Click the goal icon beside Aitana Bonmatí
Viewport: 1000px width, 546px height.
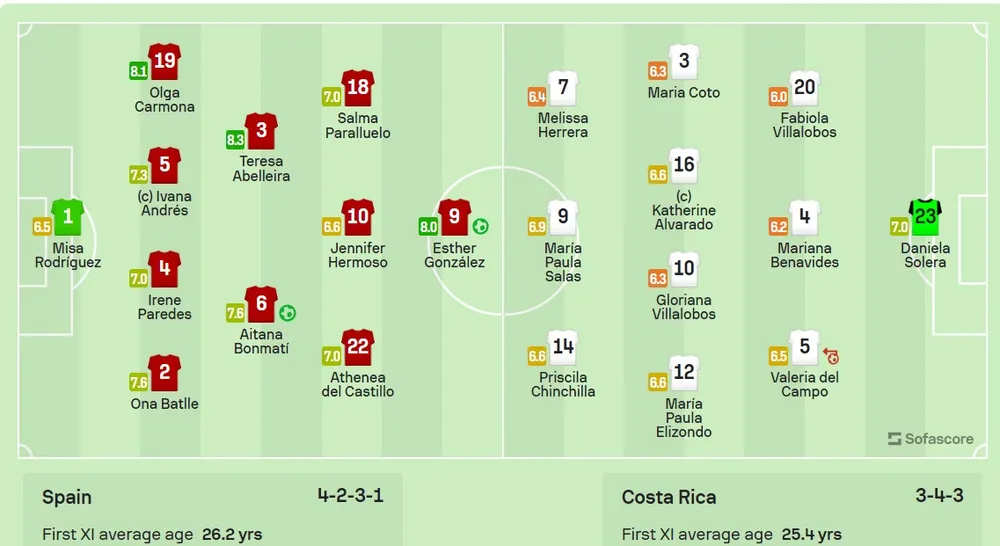(x=288, y=313)
